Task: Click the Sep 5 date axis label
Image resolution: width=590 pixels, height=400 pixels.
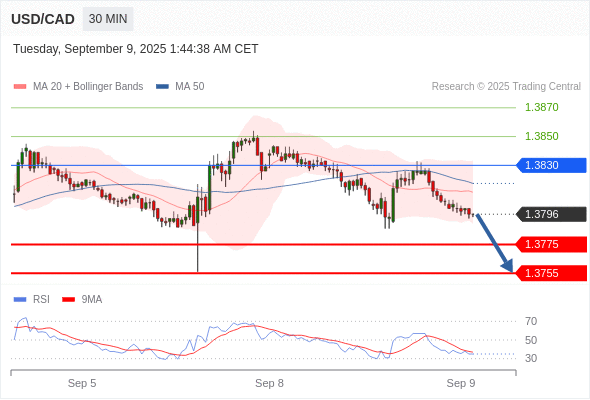Action: click(x=82, y=383)
